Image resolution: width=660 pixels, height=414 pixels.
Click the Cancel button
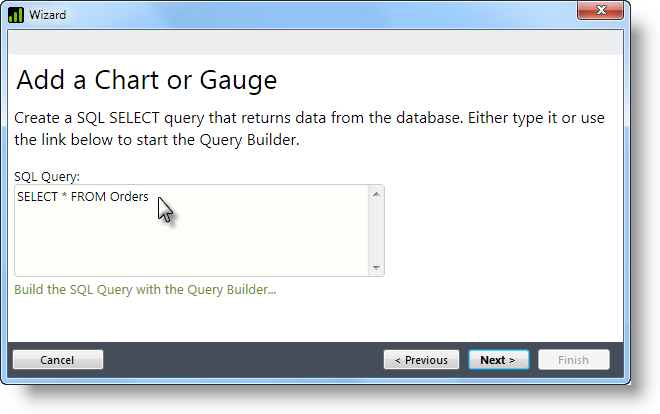(58, 360)
